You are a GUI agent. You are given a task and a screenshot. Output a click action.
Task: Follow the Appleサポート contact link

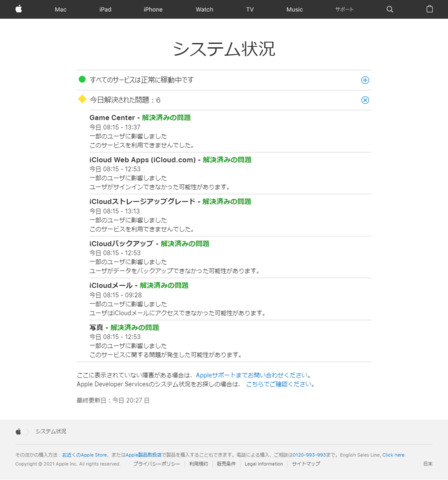[x=253, y=375]
